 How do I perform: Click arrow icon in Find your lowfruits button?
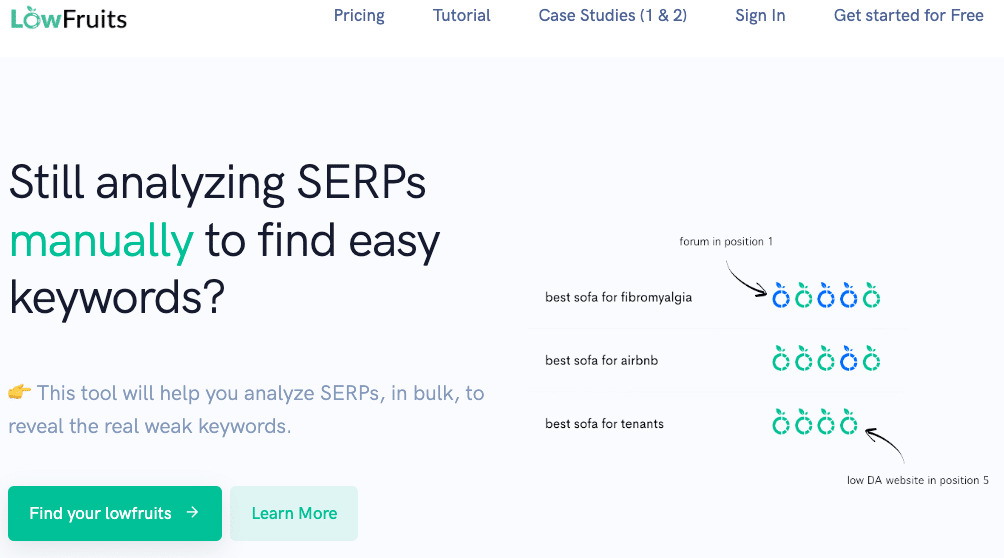point(192,513)
